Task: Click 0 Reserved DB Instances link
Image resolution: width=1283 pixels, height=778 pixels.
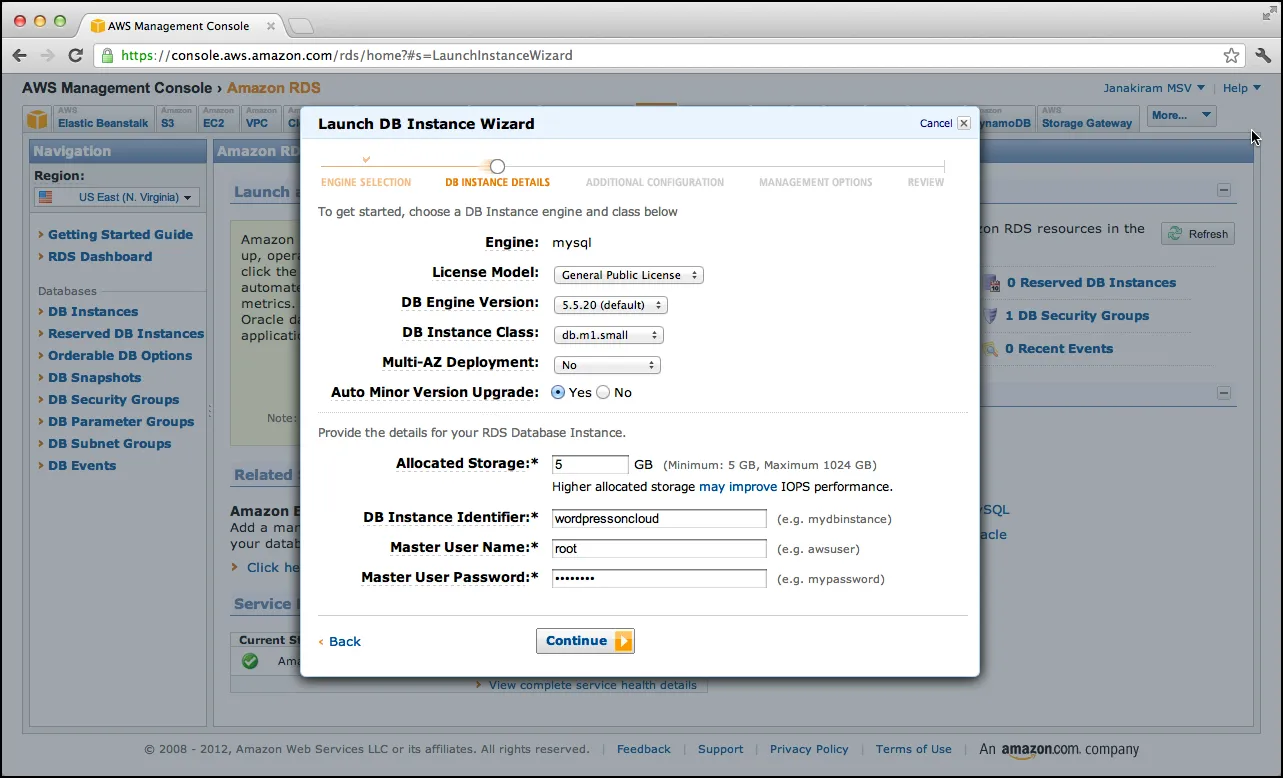Action: [1091, 283]
